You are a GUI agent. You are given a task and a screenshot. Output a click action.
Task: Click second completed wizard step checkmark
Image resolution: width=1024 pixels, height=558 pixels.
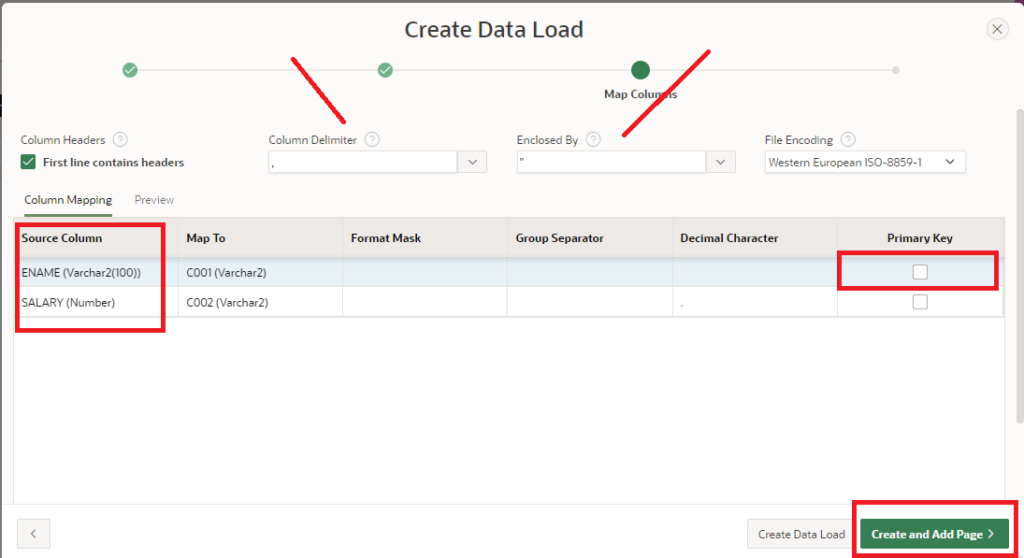(385, 70)
